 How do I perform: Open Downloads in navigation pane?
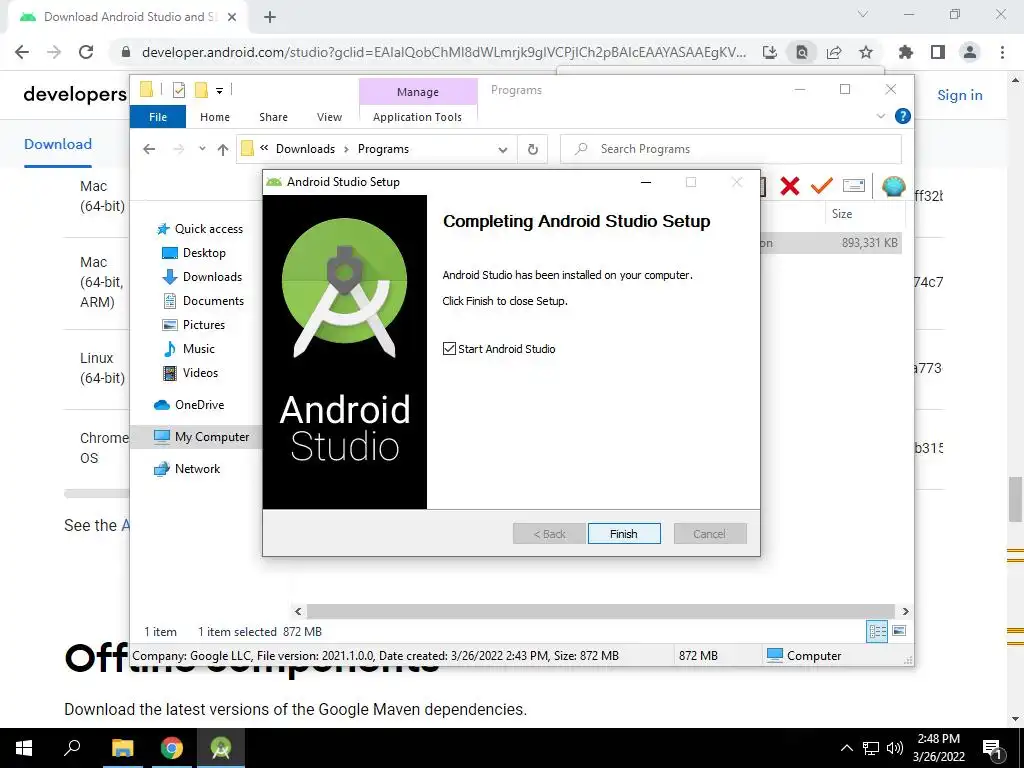[x=202, y=277]
